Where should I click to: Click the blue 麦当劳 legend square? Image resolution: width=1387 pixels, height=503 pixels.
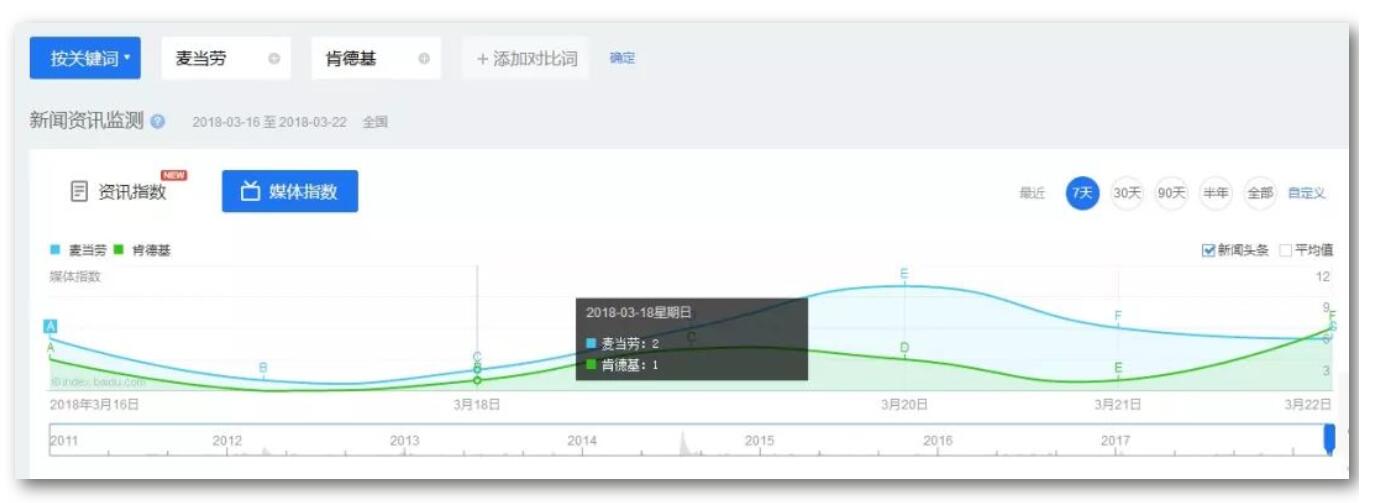click(55, 250)
